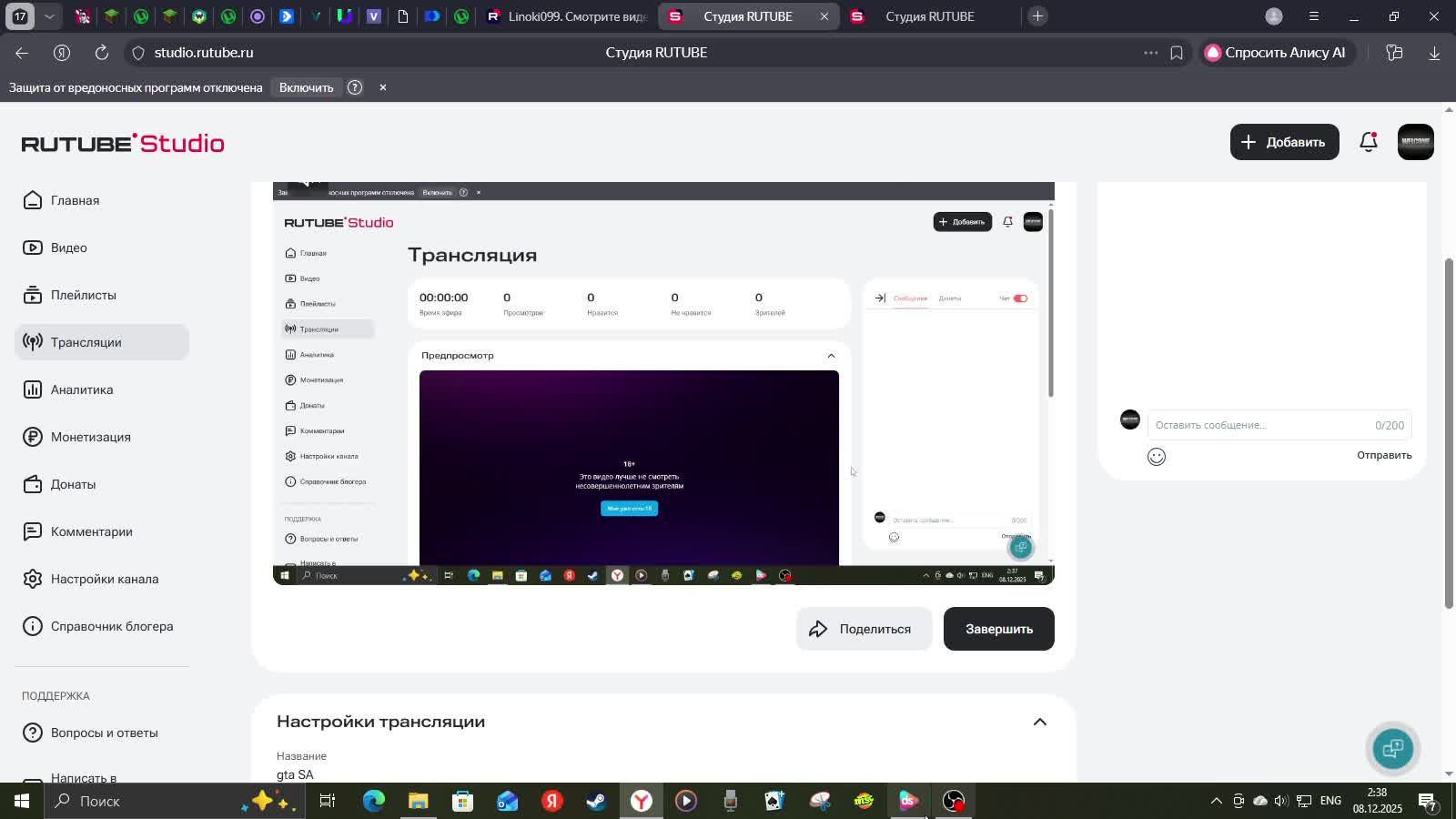This screenshot has height=819, width=1456.
Task: Show hidden system tray icons
Action: pos(1216,801)
